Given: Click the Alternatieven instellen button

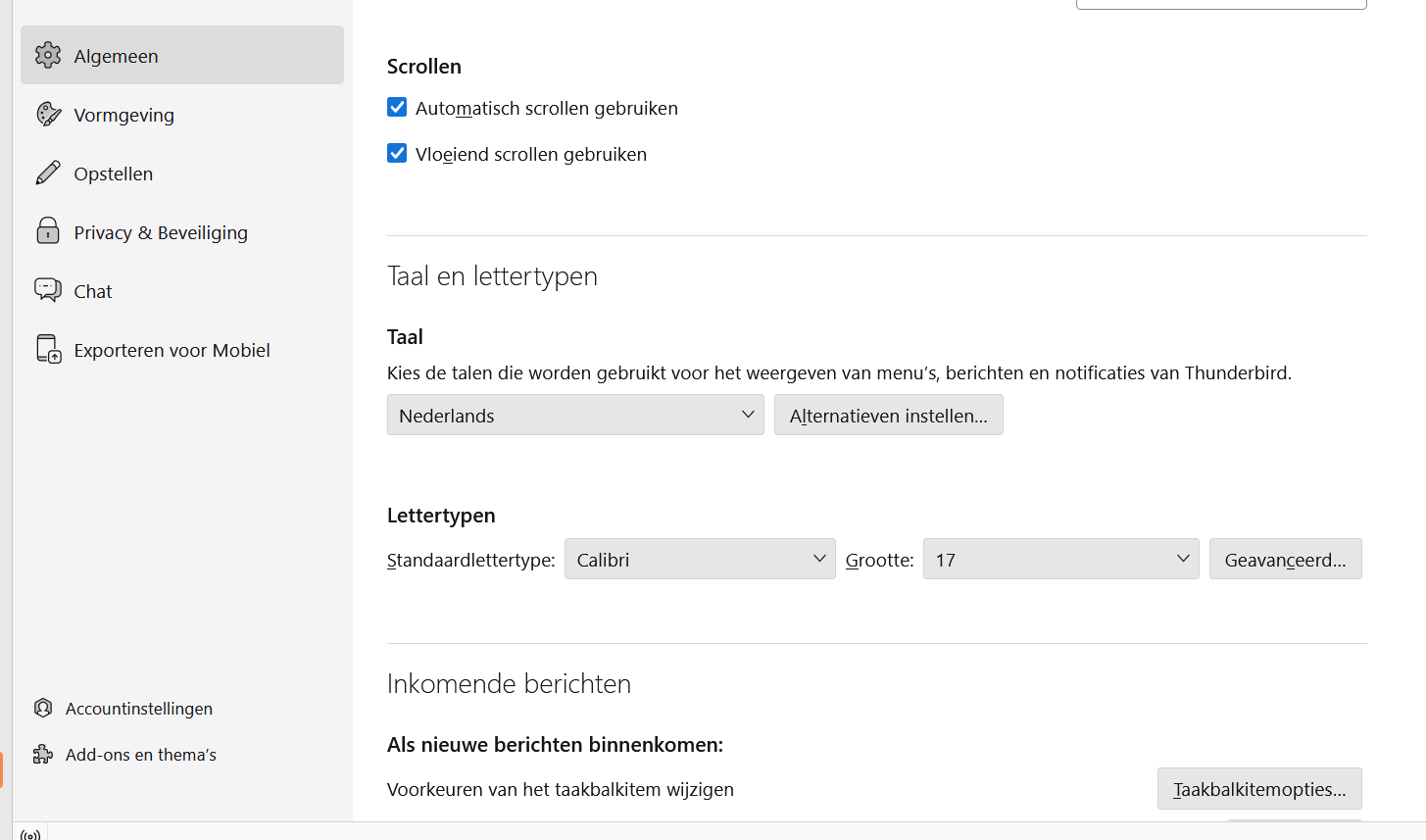Looking at the screenshot, I should [888, 415].
